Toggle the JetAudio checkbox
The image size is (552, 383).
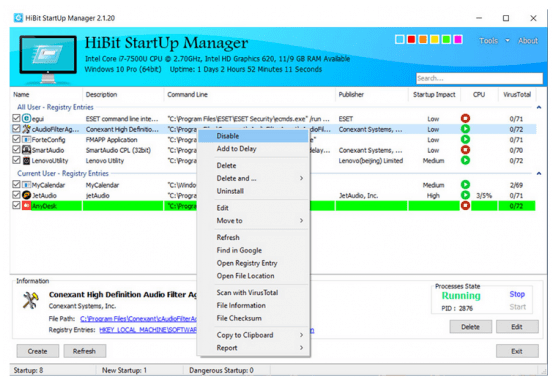coord(16,195)
